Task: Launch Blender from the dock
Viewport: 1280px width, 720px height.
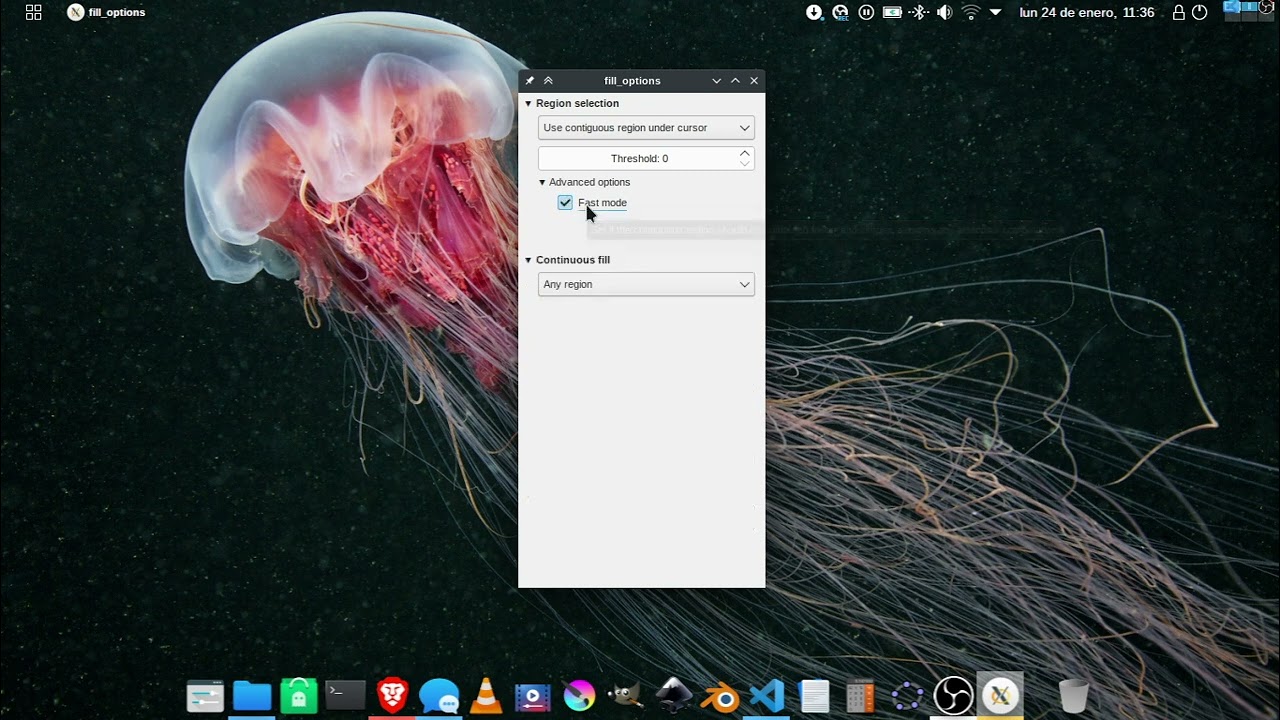Action: pyautogui.click(x=720, y=696)
